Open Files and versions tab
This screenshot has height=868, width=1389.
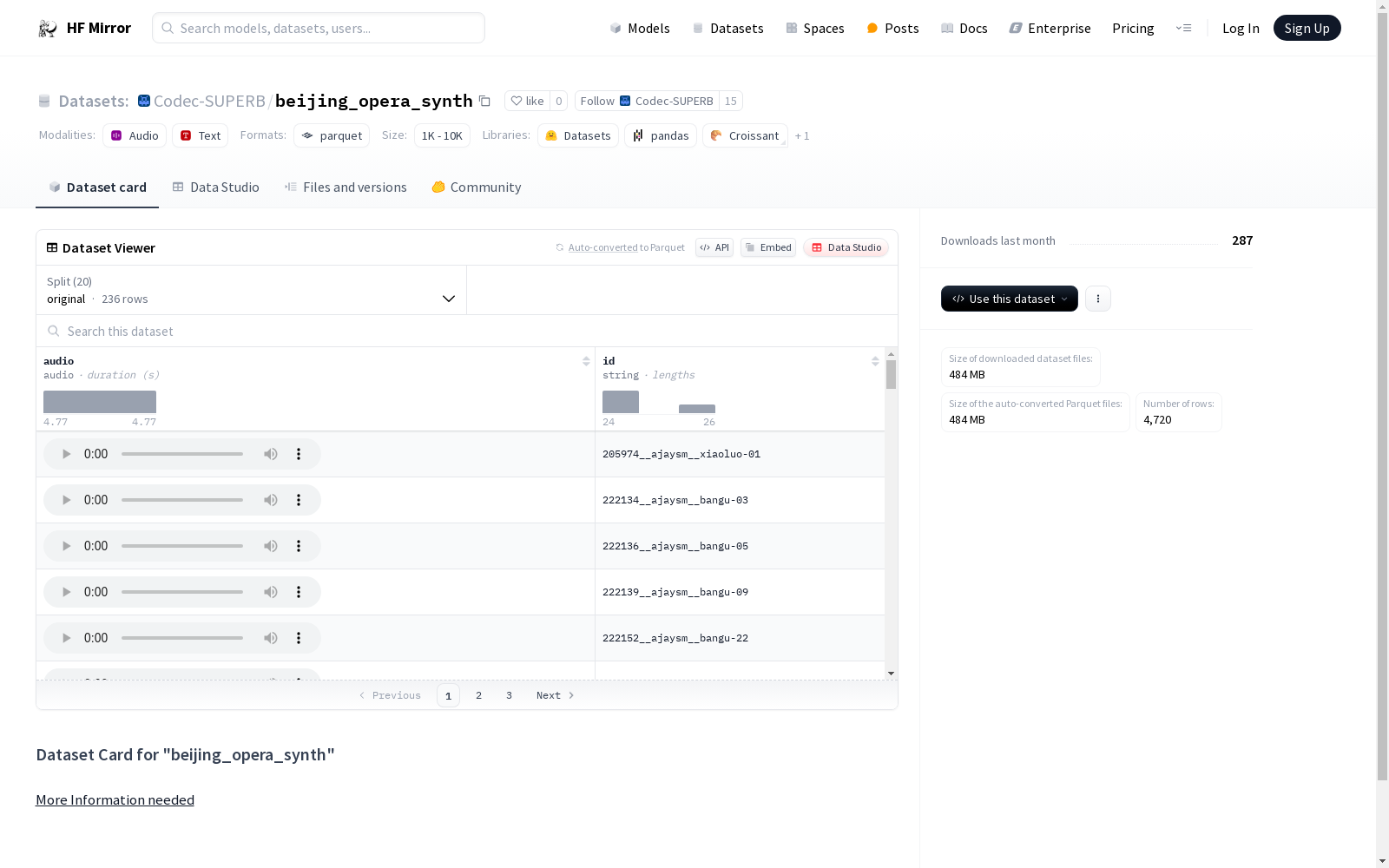point(346,187)
